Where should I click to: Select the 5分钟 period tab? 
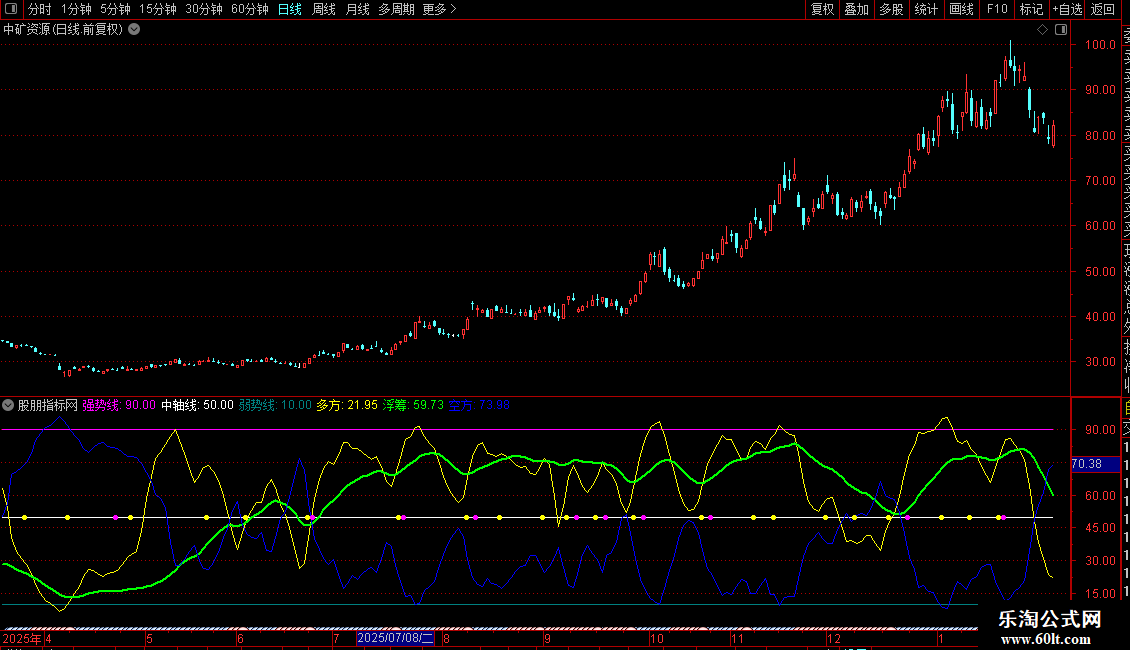coord(115,9)
